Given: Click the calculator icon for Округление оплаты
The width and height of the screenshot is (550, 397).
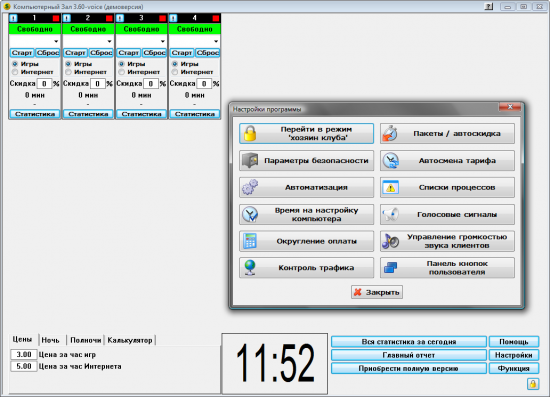Looking at the screenshot, I should tap(250, 241).
